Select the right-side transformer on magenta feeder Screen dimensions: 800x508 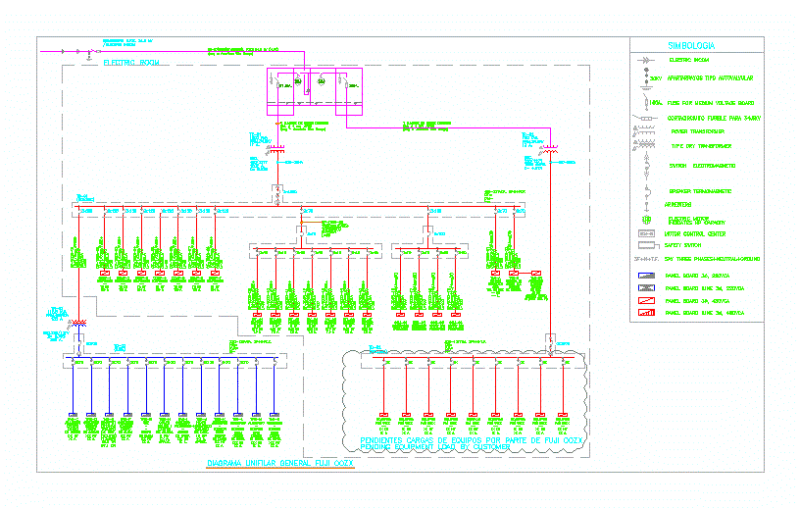pyautogui.click(x=550, y=149)
